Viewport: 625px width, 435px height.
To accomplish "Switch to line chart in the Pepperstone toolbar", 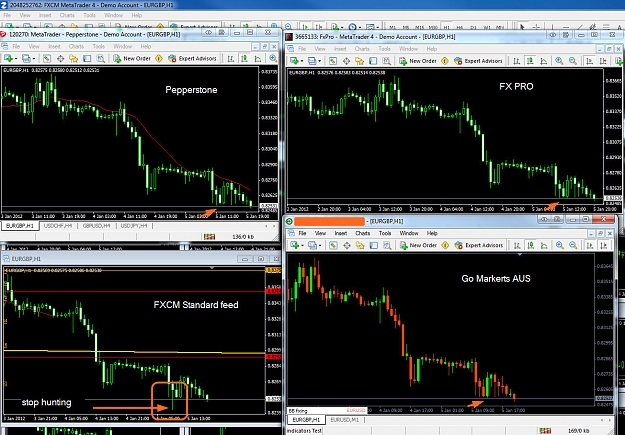I will point(258,59).
